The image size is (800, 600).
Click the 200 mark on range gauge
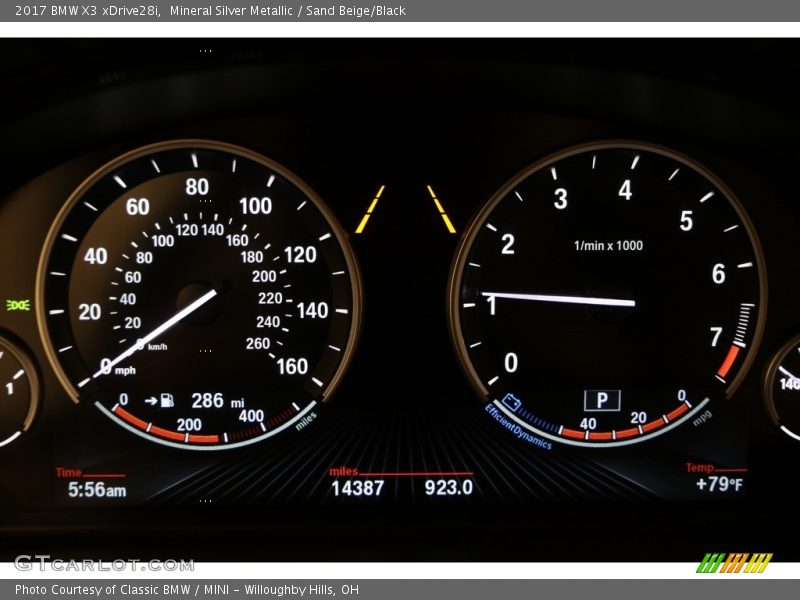click(189, 424)
